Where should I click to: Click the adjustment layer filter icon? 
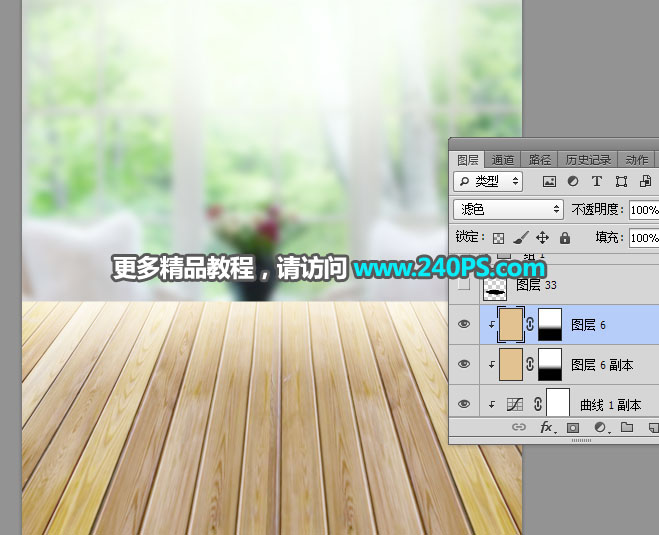point(573,182)
